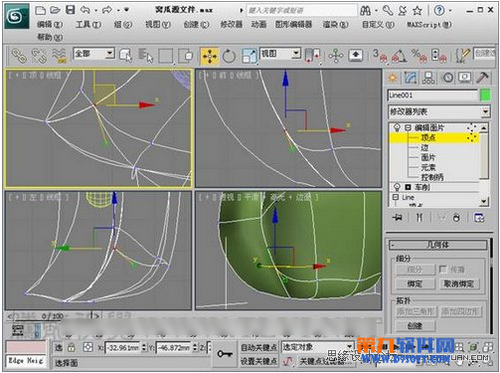Redo the action in the title bar
The width and height of the screenshot is (500, 373).
coord(107,10)
